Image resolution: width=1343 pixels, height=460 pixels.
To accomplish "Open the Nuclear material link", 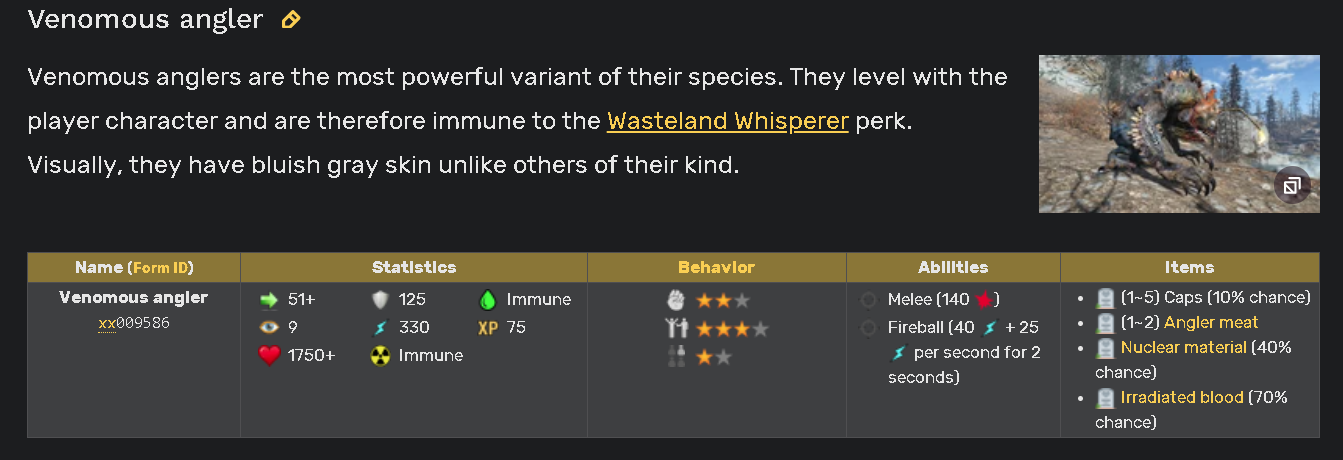I will (1183, 347).
